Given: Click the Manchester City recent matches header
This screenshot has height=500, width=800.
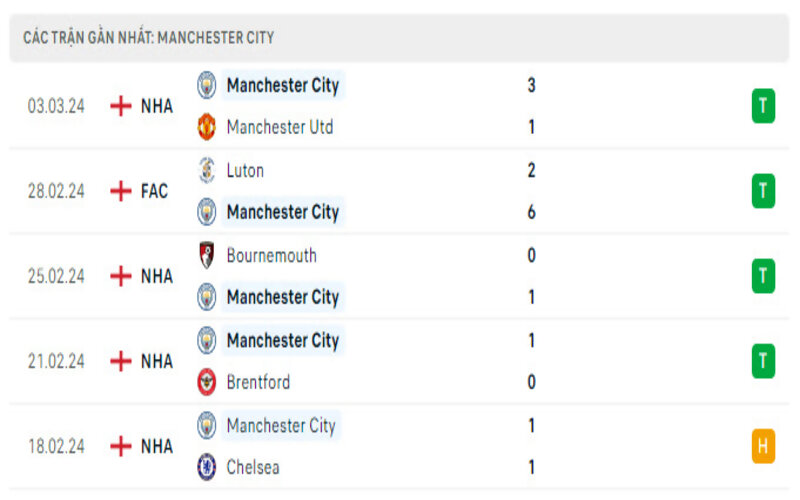Looking at the screenshot, I should point(149,37).
